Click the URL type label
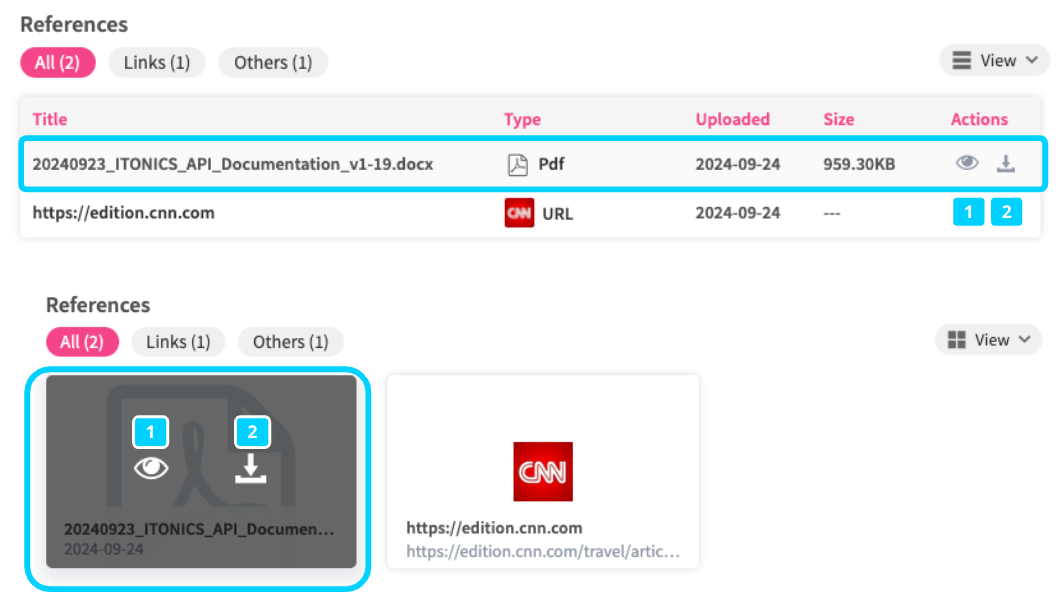 [557, 213]
